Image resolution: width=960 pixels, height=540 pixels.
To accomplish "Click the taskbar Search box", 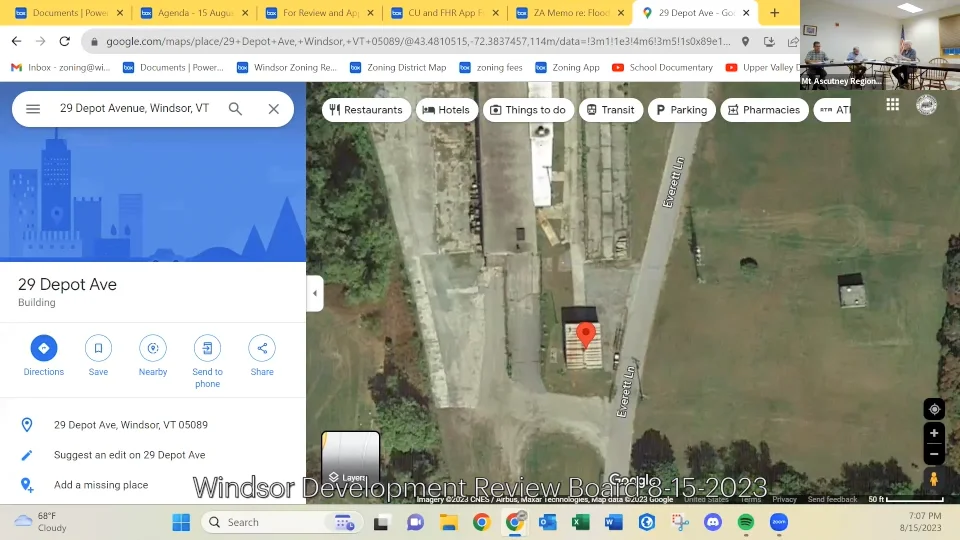I will [282, 522].
